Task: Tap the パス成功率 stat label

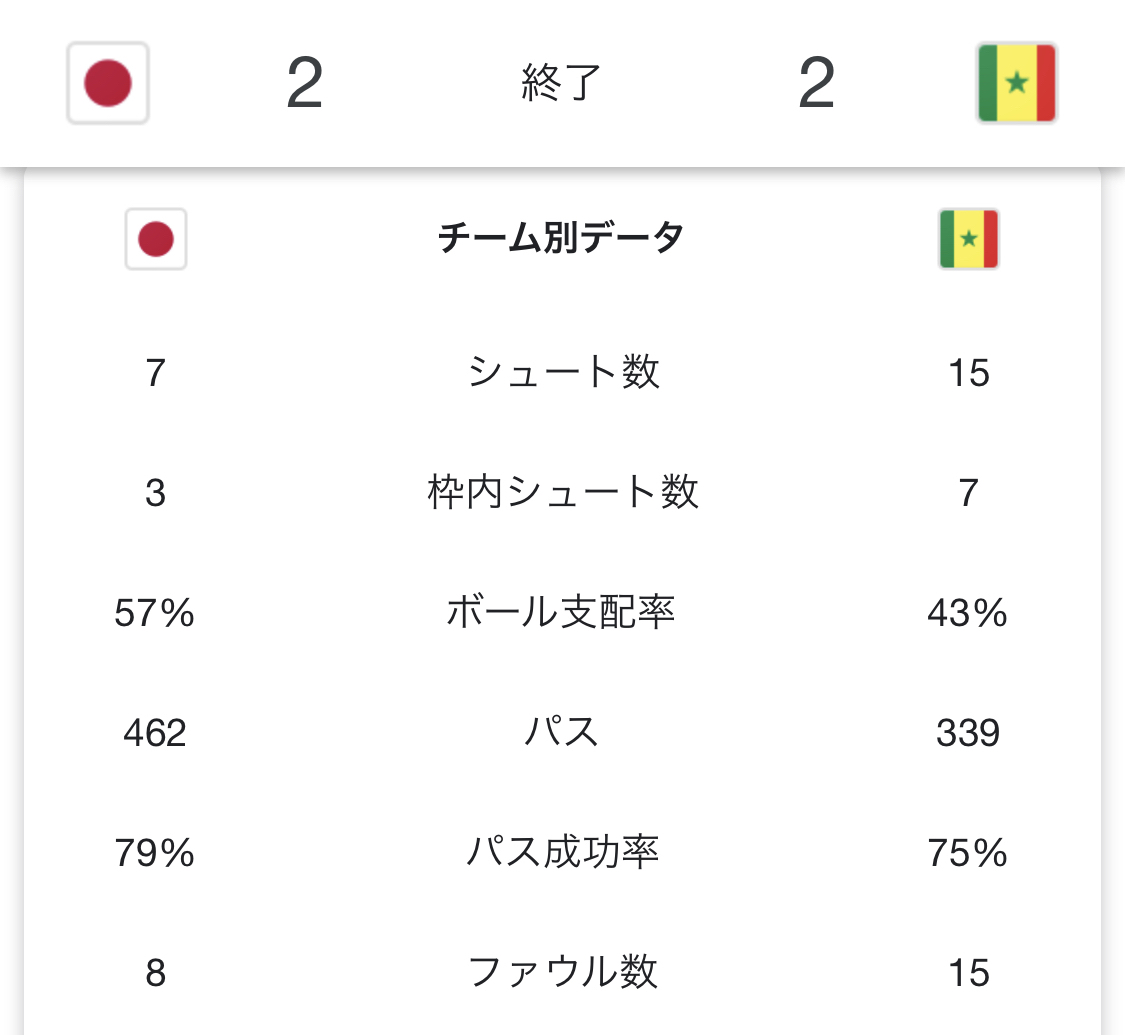Action: point(563,853)
